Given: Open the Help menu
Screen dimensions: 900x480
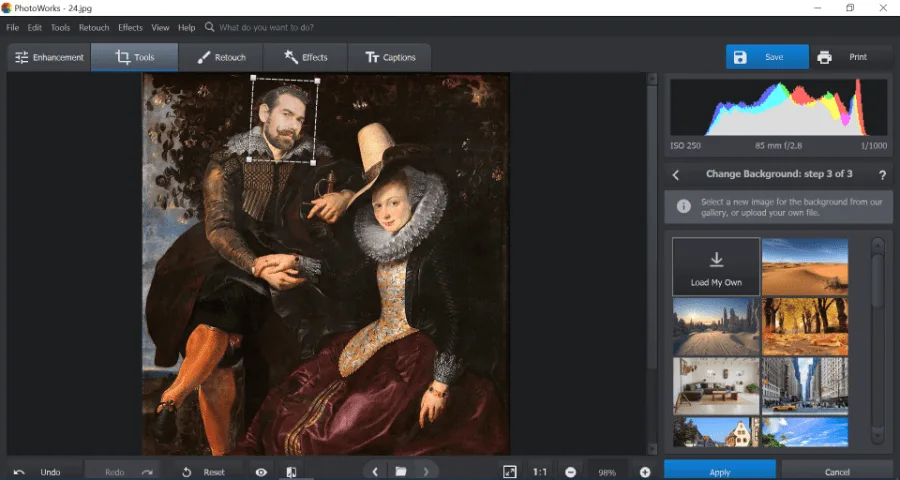Looking at the screenshot, I should tap(187, 27).
